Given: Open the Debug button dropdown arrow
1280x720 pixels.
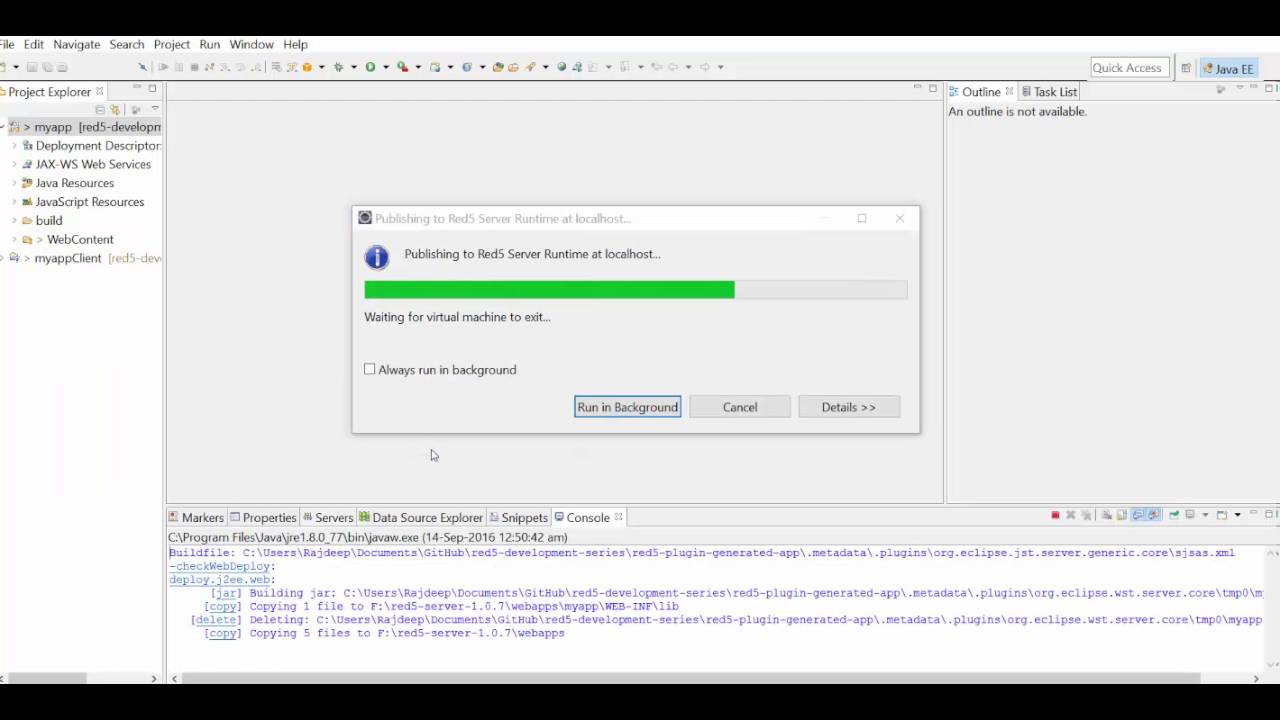Looking at the screenshot, I should [x=354, y=67].
